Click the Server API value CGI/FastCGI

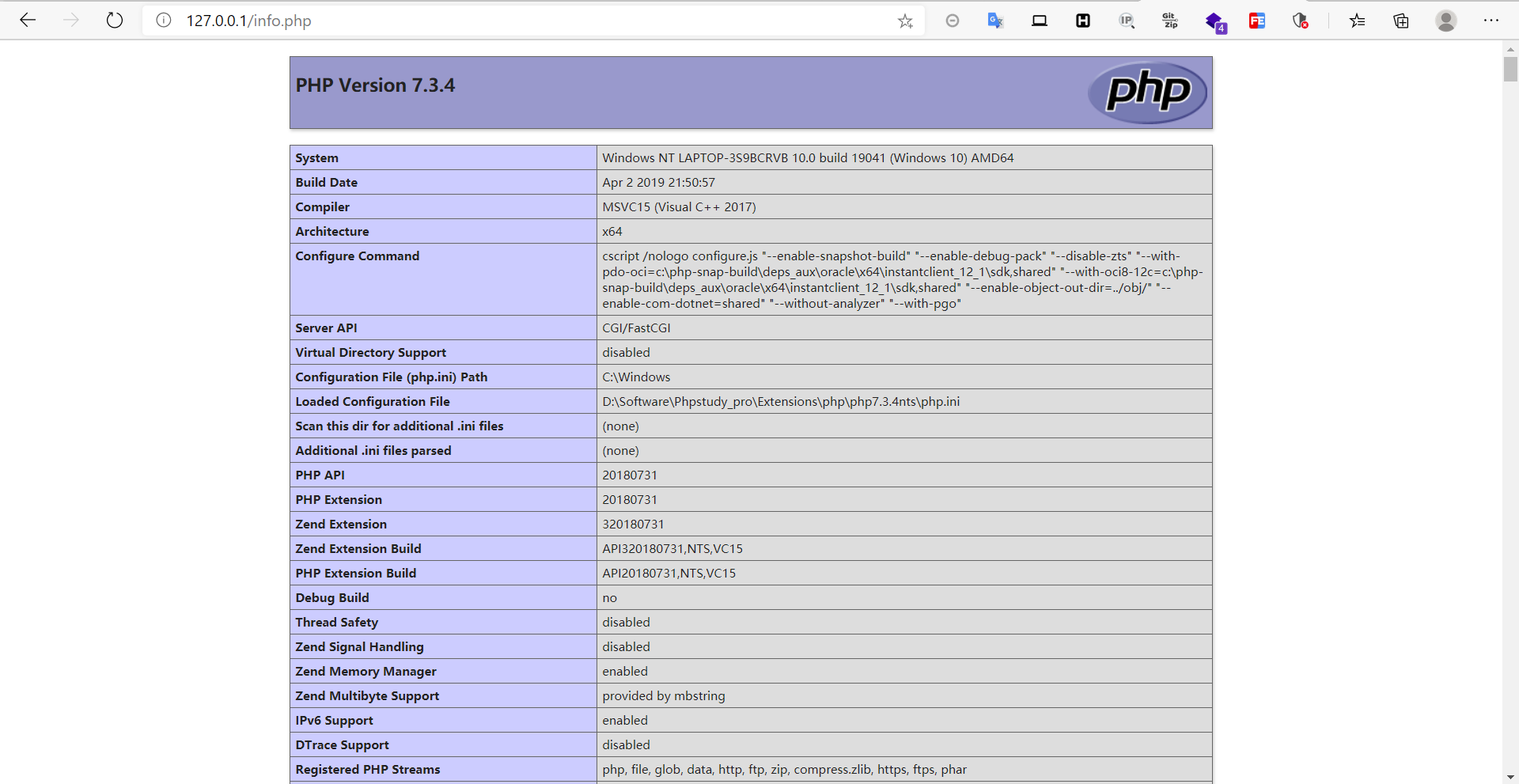[636, 328]
